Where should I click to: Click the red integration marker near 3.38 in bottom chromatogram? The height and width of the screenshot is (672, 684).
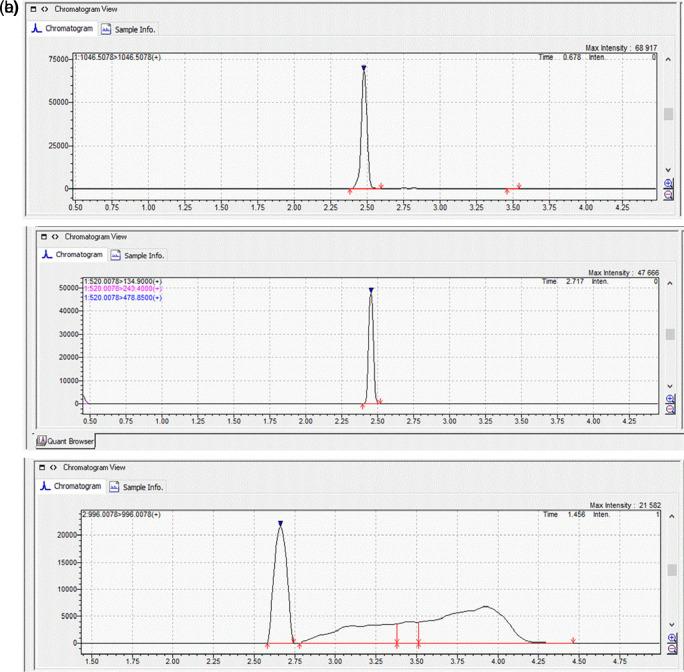coord(397,634)
